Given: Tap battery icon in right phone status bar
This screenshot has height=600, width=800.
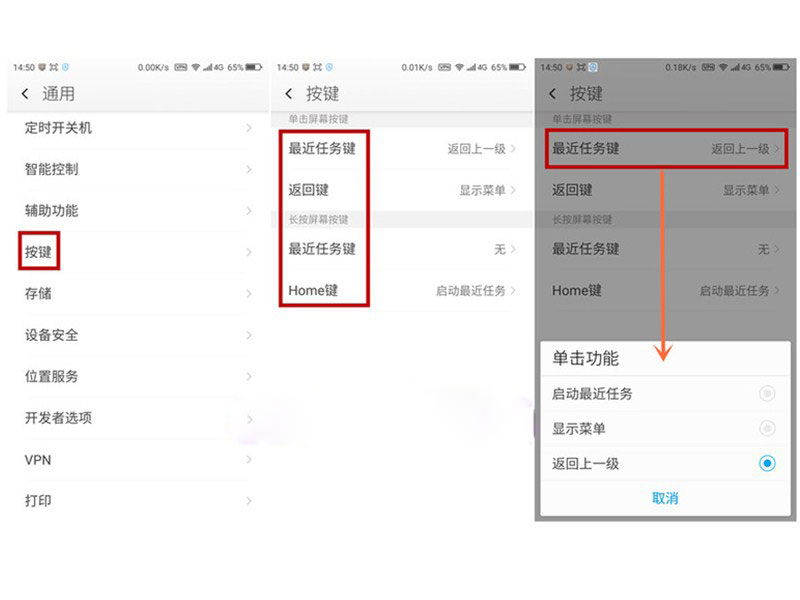Looking at the screenshot, I should (781, 67).
